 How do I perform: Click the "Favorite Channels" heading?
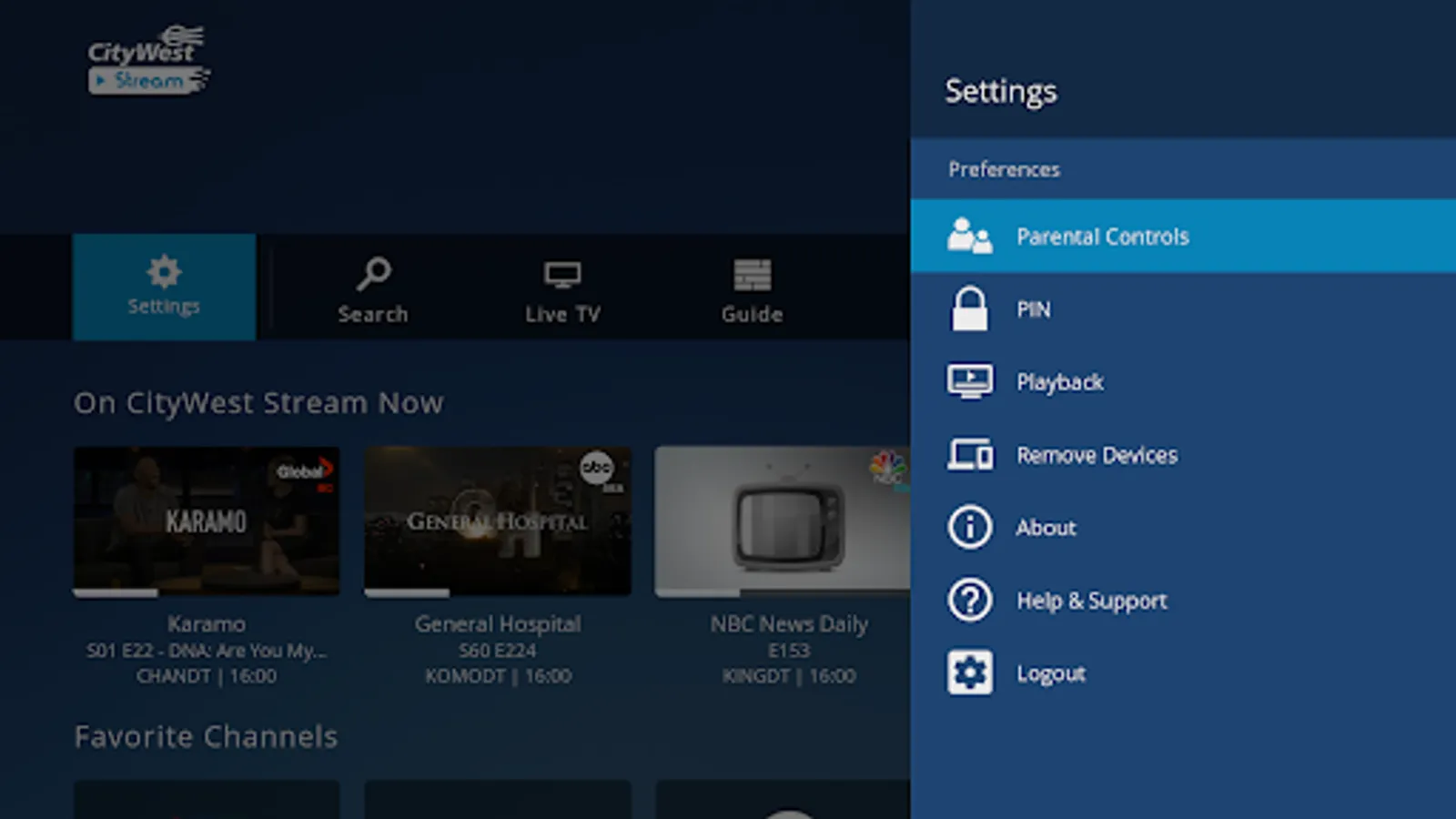(206, 736)
